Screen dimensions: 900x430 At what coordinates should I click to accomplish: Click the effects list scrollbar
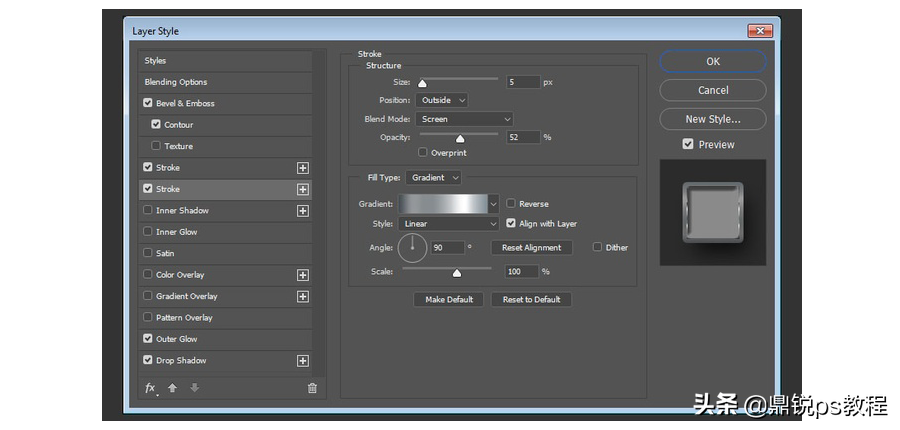320,212
